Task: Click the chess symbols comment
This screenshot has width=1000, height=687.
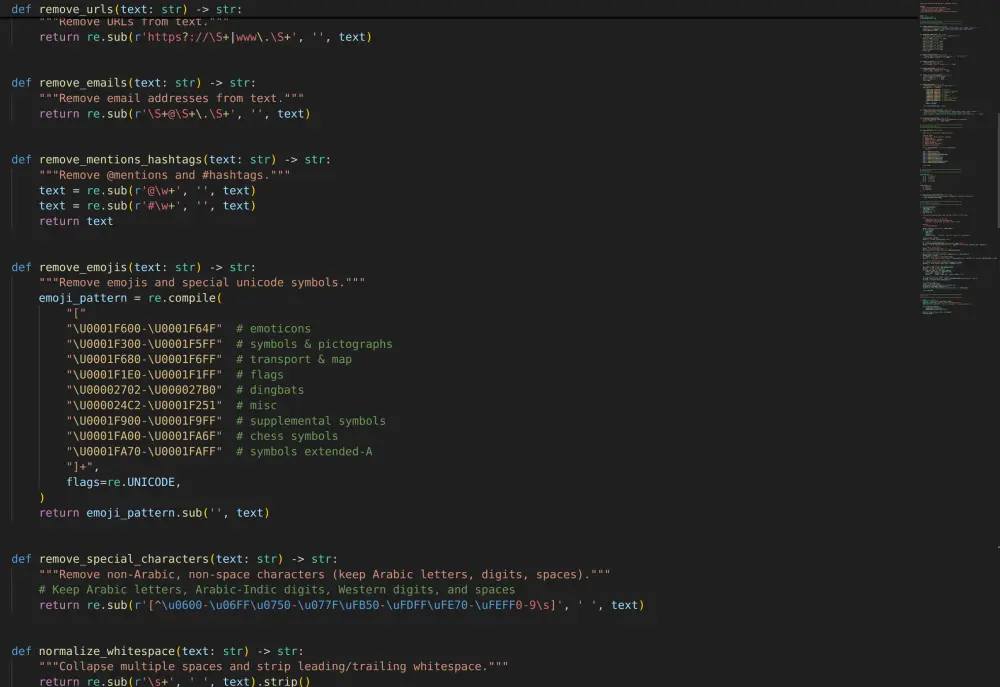Action: (x=293, y=436)
